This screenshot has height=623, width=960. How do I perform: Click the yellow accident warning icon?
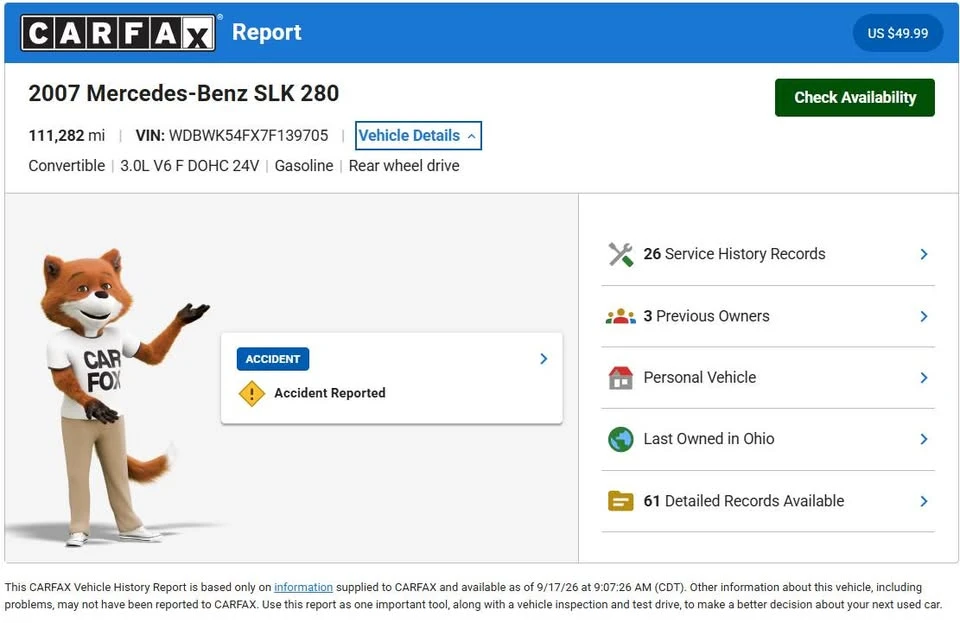pos(251,394)
